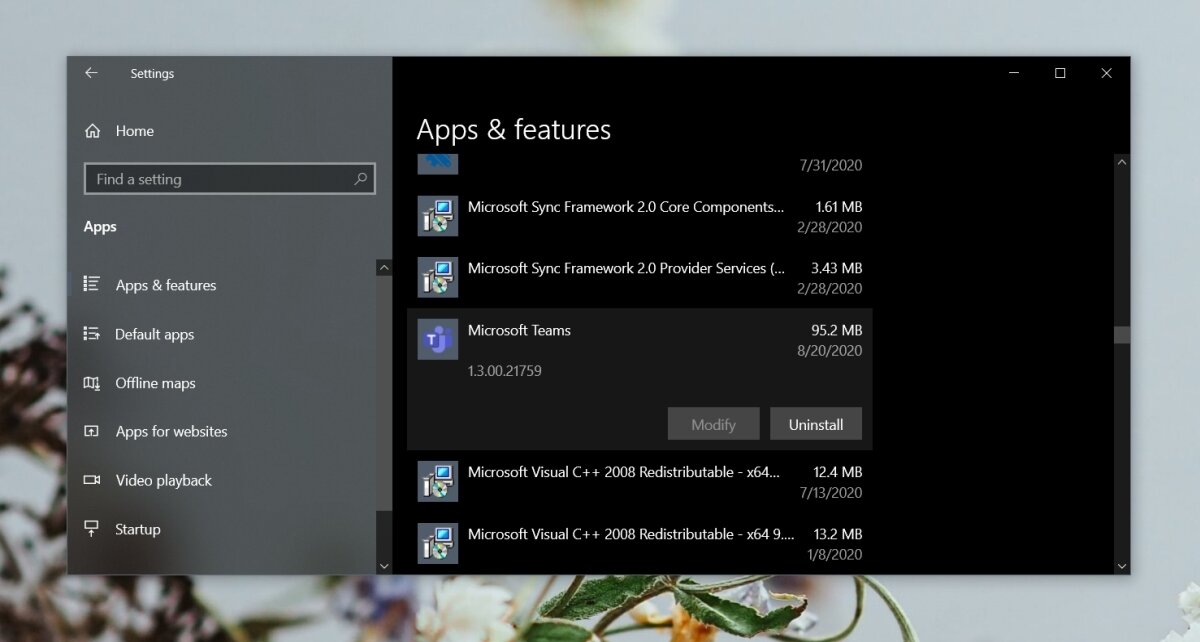This screenshot has height=642, width=1200.
Task: Select the Default apps sidebar icon
Action: click(x=92, y=334)
